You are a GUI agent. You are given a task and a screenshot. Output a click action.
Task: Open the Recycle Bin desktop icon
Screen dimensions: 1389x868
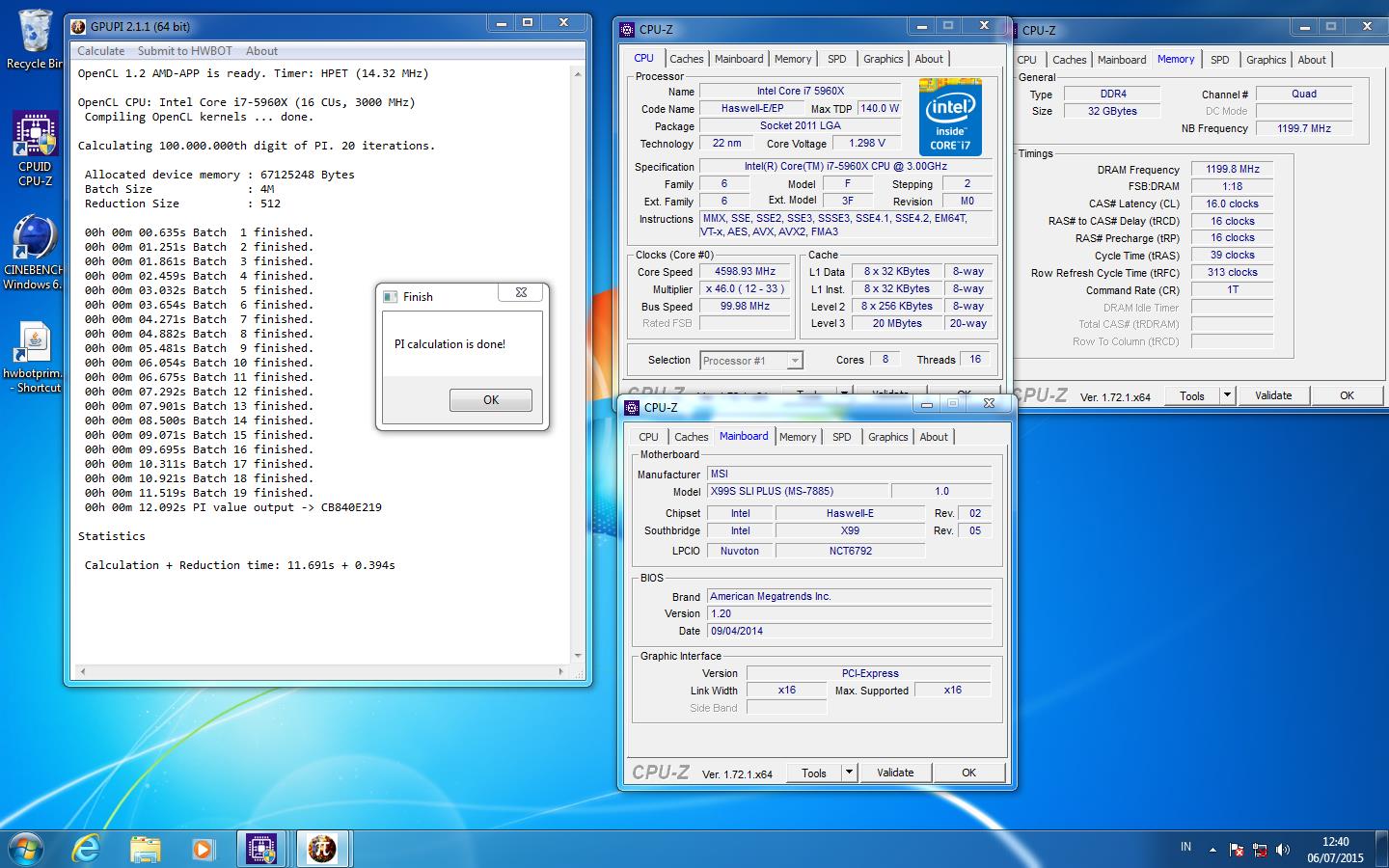click(35, 39)
